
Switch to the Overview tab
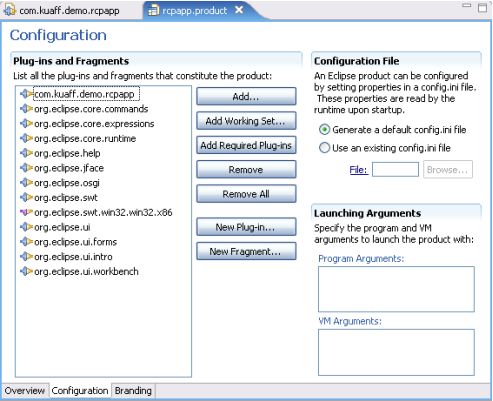(25, 390)
